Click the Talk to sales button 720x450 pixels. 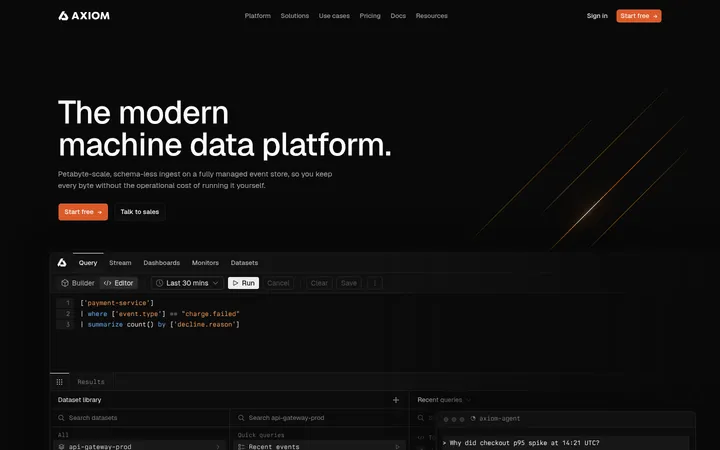tap(140, 212)
